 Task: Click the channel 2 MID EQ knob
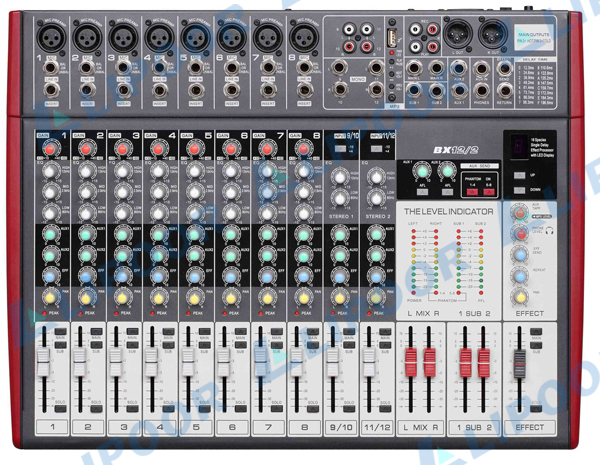pos(86,192)
